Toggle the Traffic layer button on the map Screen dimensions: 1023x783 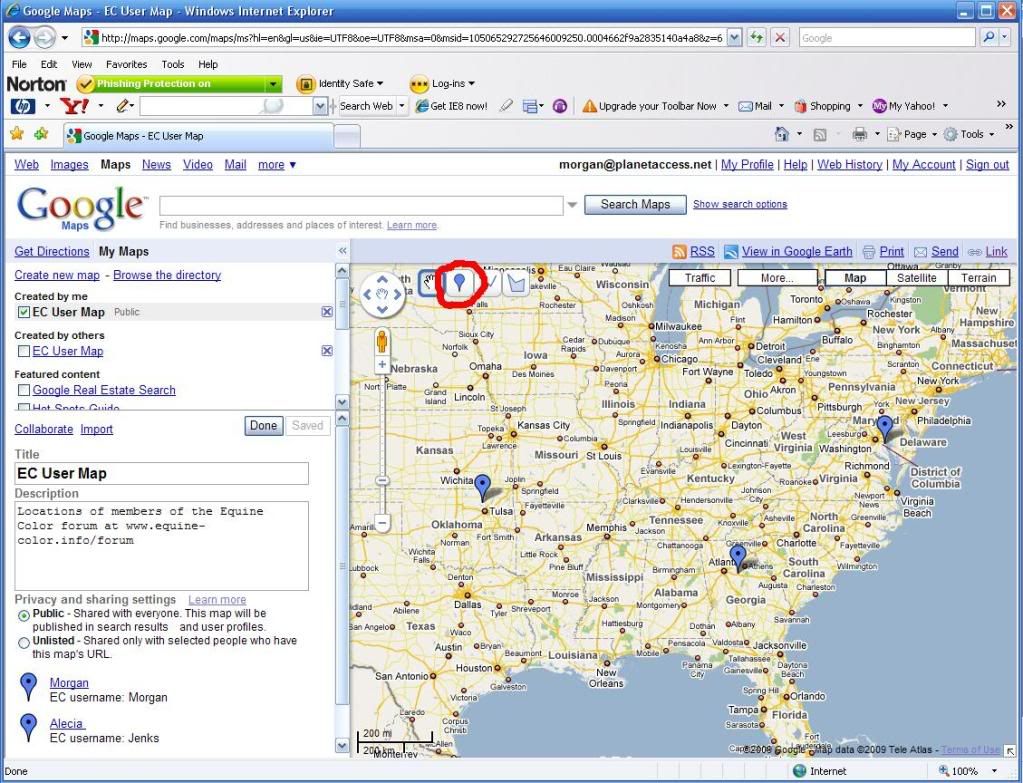[700, 278]
